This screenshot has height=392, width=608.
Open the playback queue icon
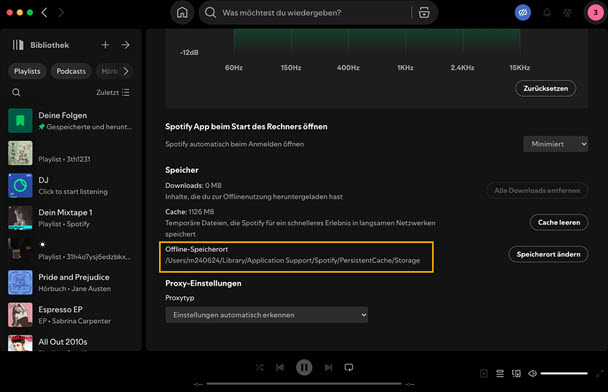coord(500,373)
